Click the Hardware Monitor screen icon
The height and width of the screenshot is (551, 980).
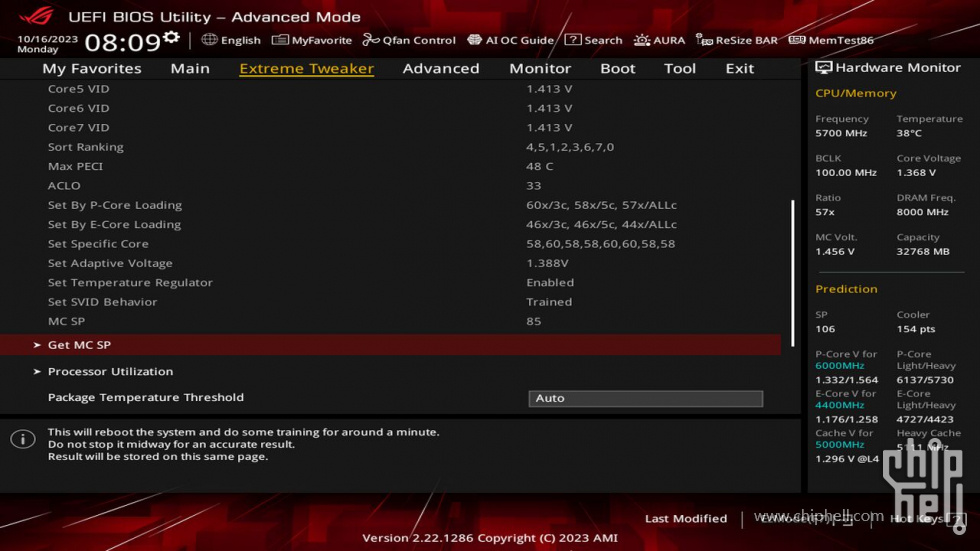pos(823,67)
